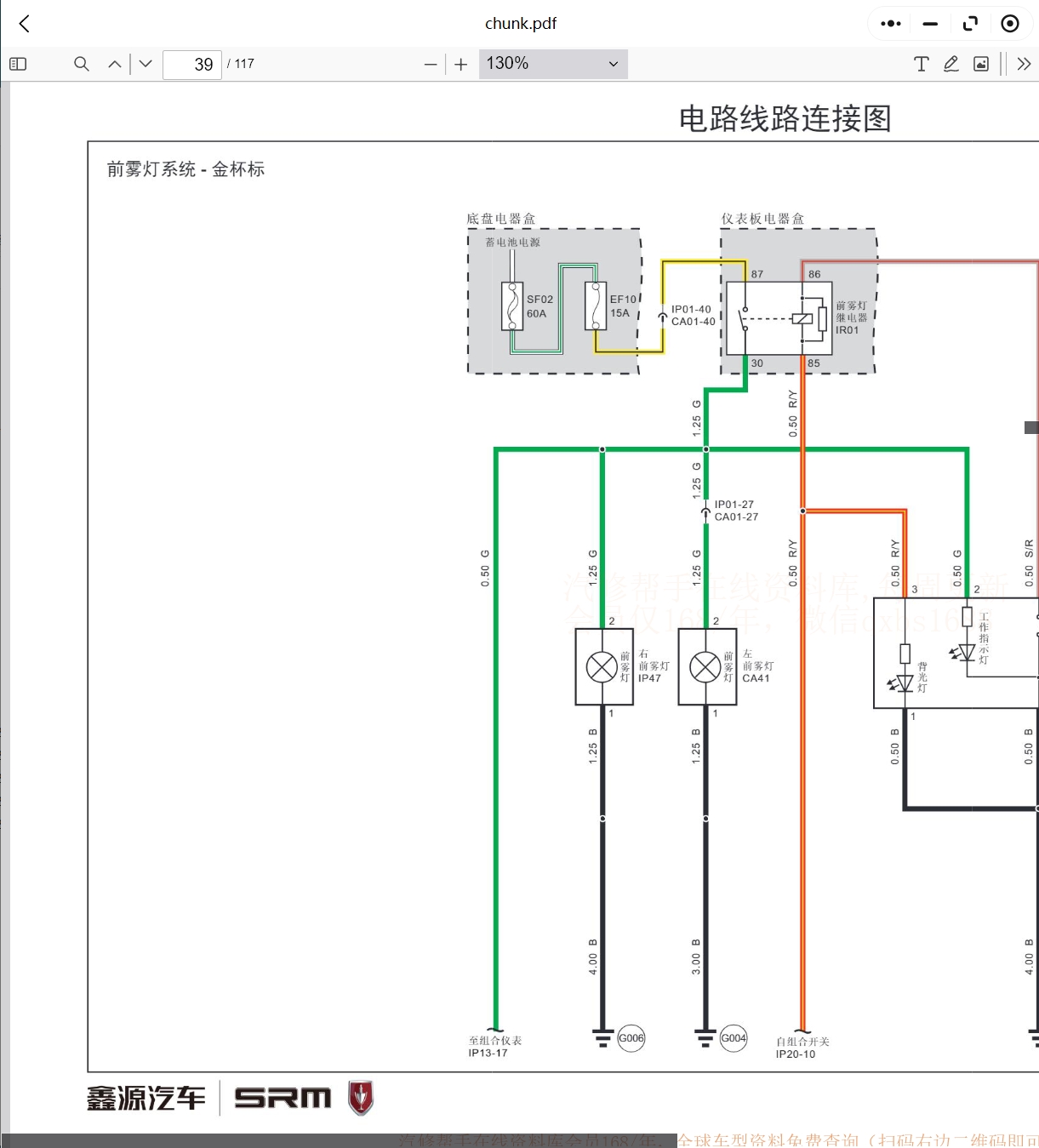Viewport: 1039px width, 1148px height.
Task: Expand hidden tools with double chevron
Action: (1025, 63)
